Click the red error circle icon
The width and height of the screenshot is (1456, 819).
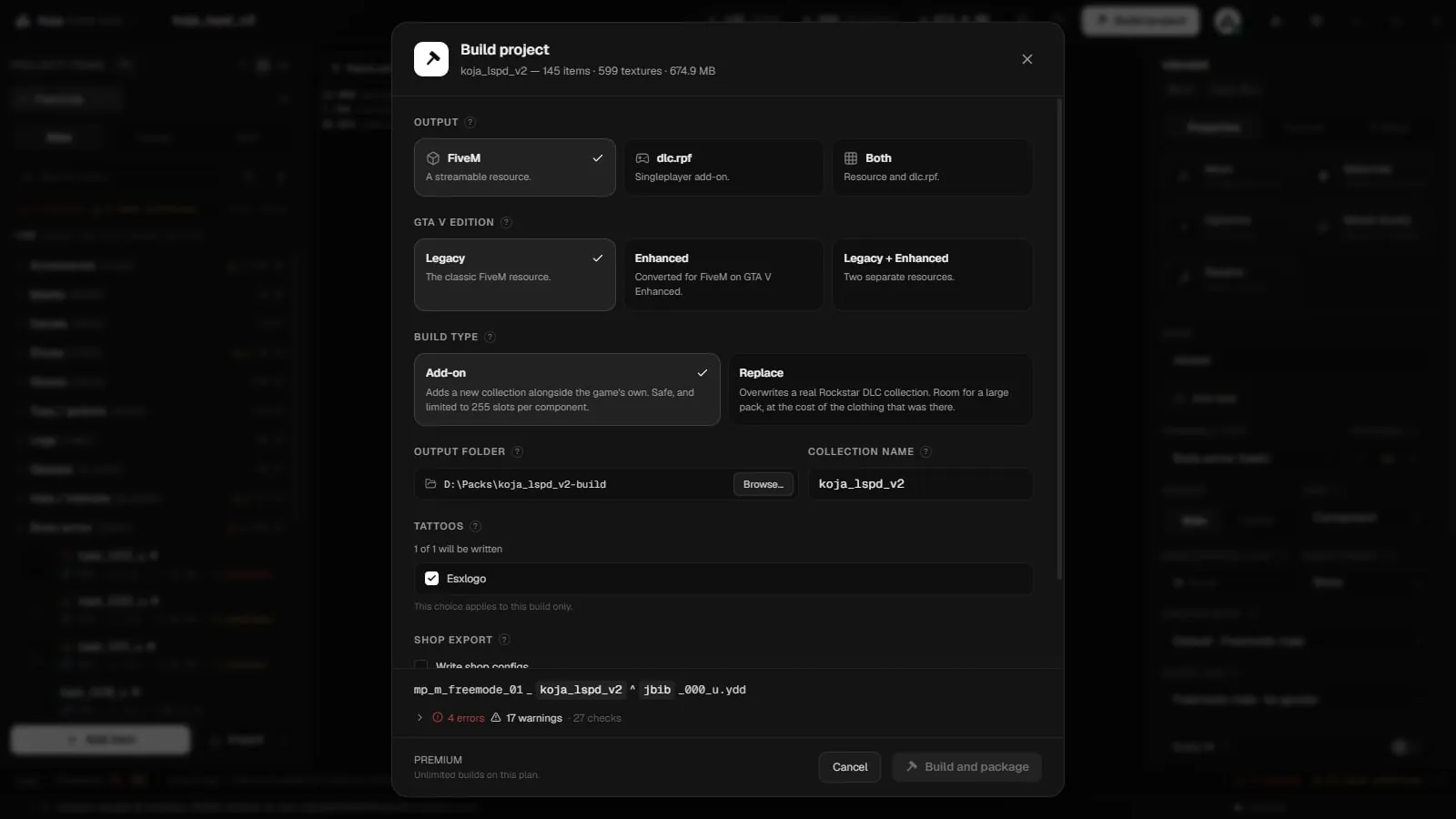click(438, 718)
